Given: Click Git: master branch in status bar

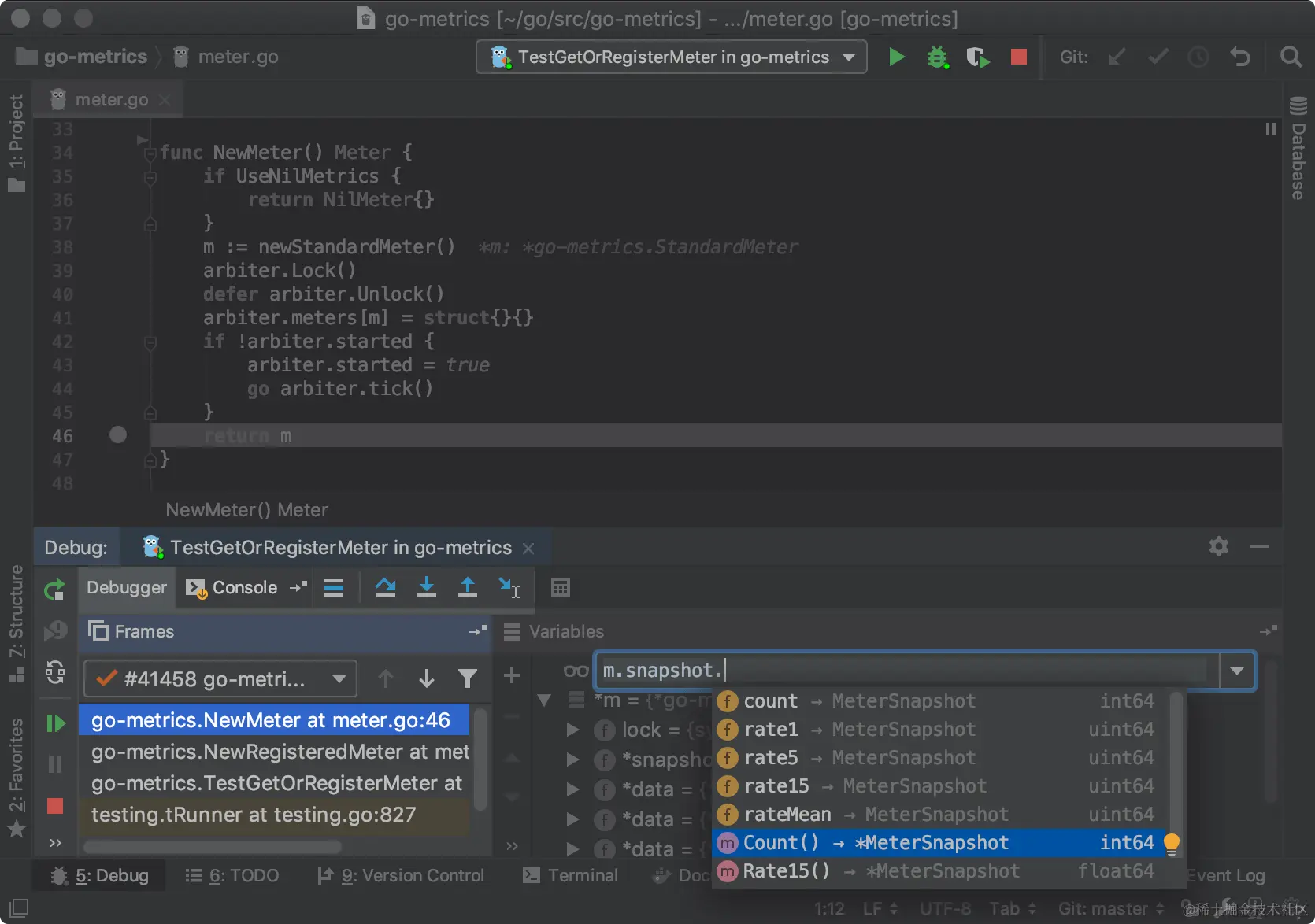Looking at the screenshot, I should pyautogui.click(x=1110, y=909).
